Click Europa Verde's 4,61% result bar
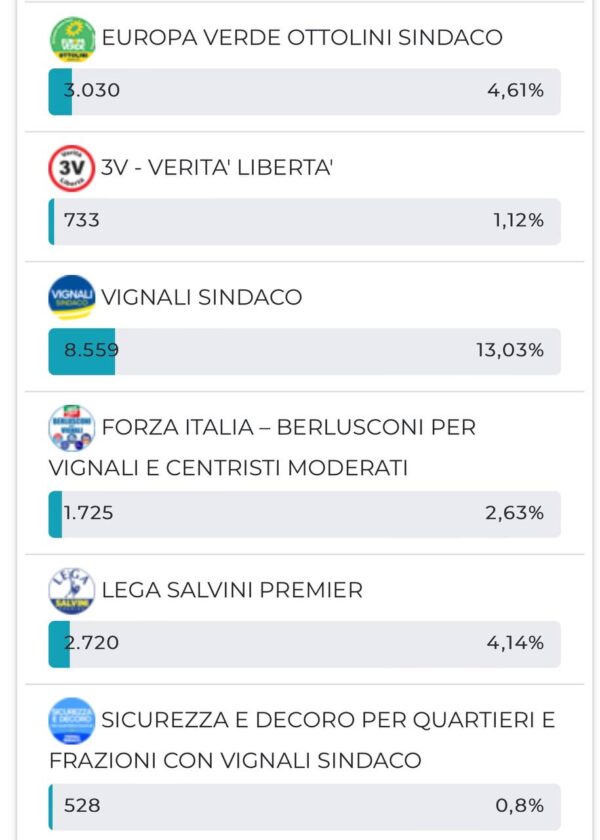Viewport: 600px width, 840px height. coord(304,91)
